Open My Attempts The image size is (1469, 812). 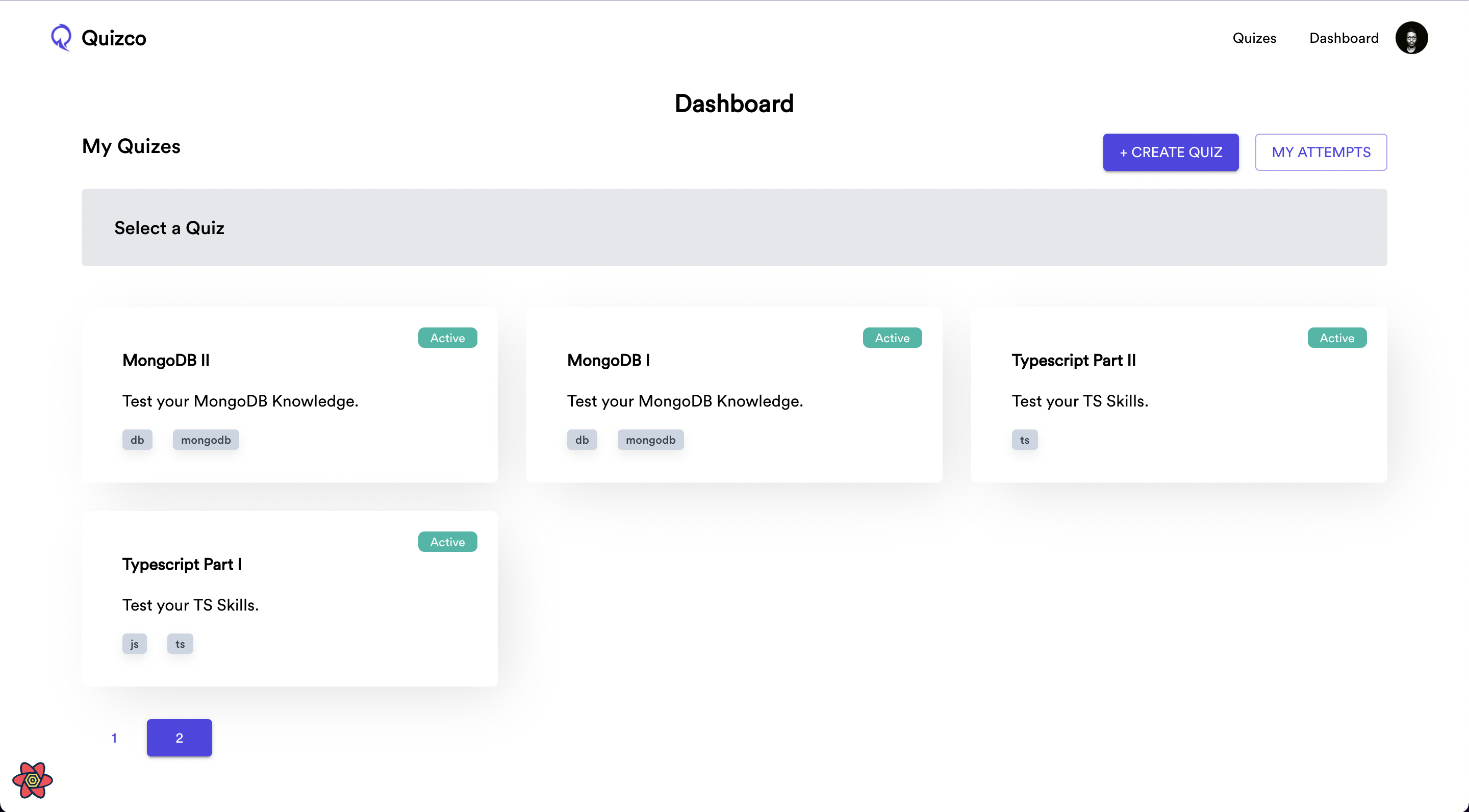(x=1321, y=152)
